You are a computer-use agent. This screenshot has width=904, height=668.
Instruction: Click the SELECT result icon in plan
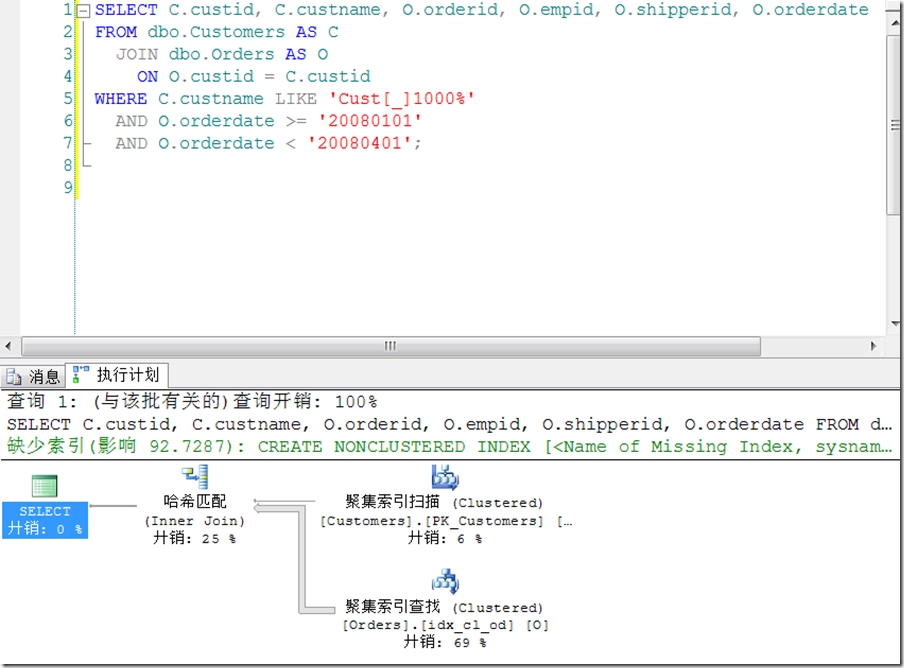click(44, 486)
